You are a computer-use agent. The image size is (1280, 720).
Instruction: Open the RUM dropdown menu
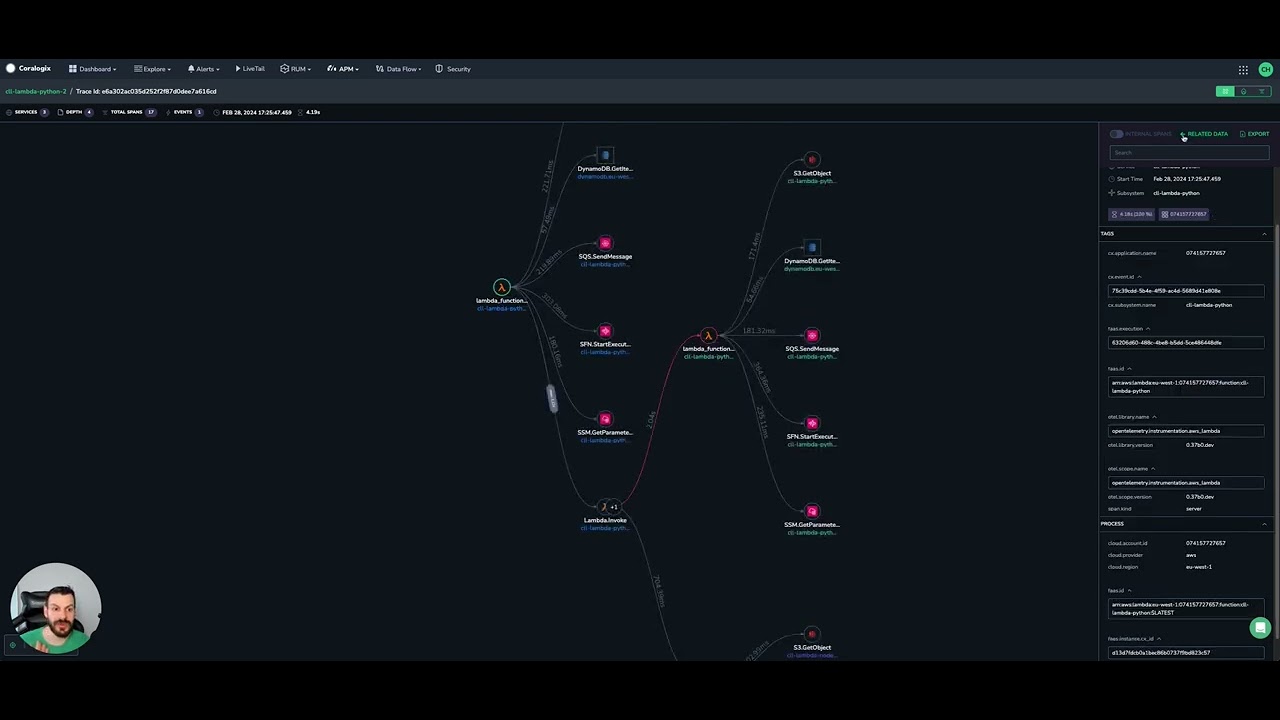[295, 69]
